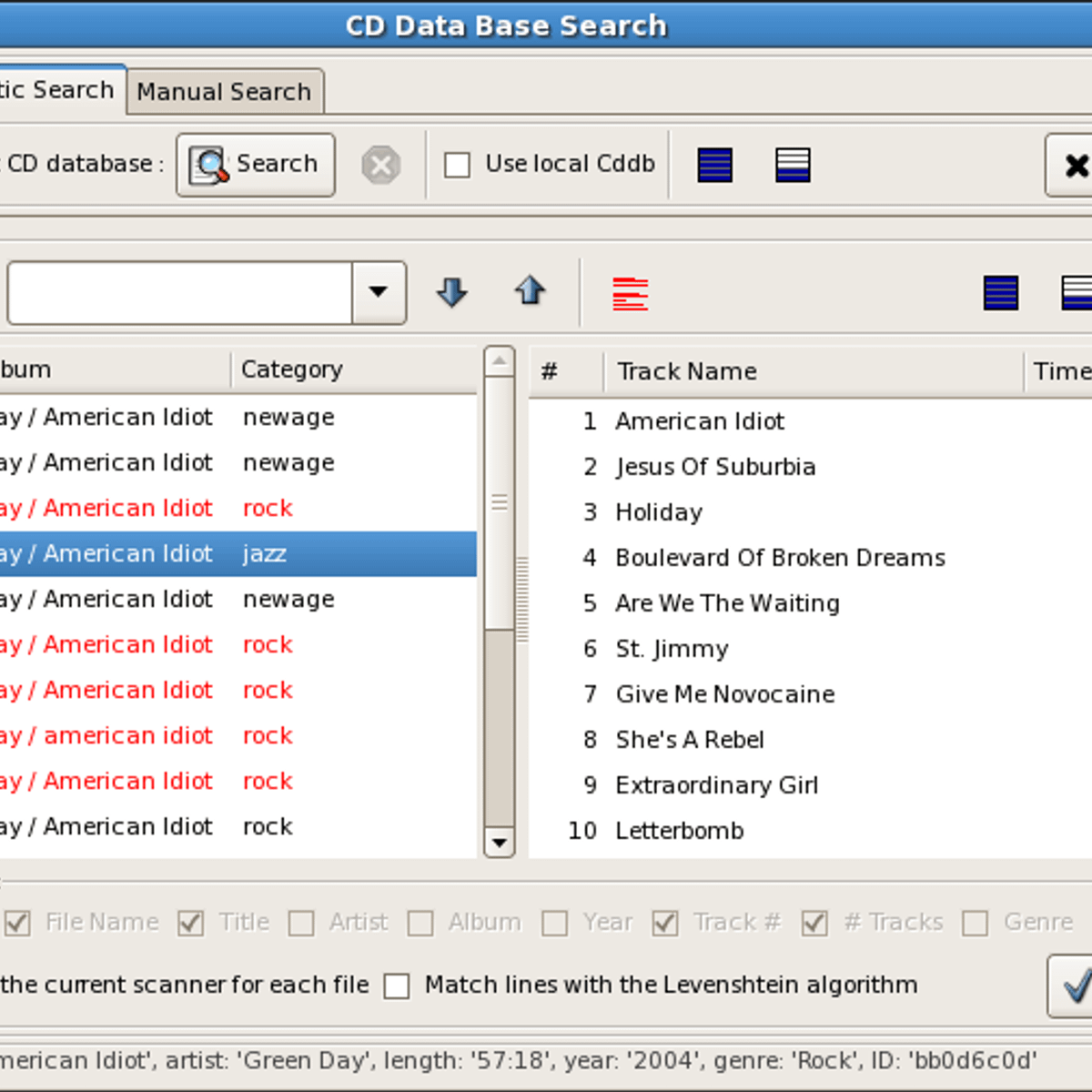Toggle the red lines display icon
Viewport: 1092px width, 1092px height.
tap(630, 294)
